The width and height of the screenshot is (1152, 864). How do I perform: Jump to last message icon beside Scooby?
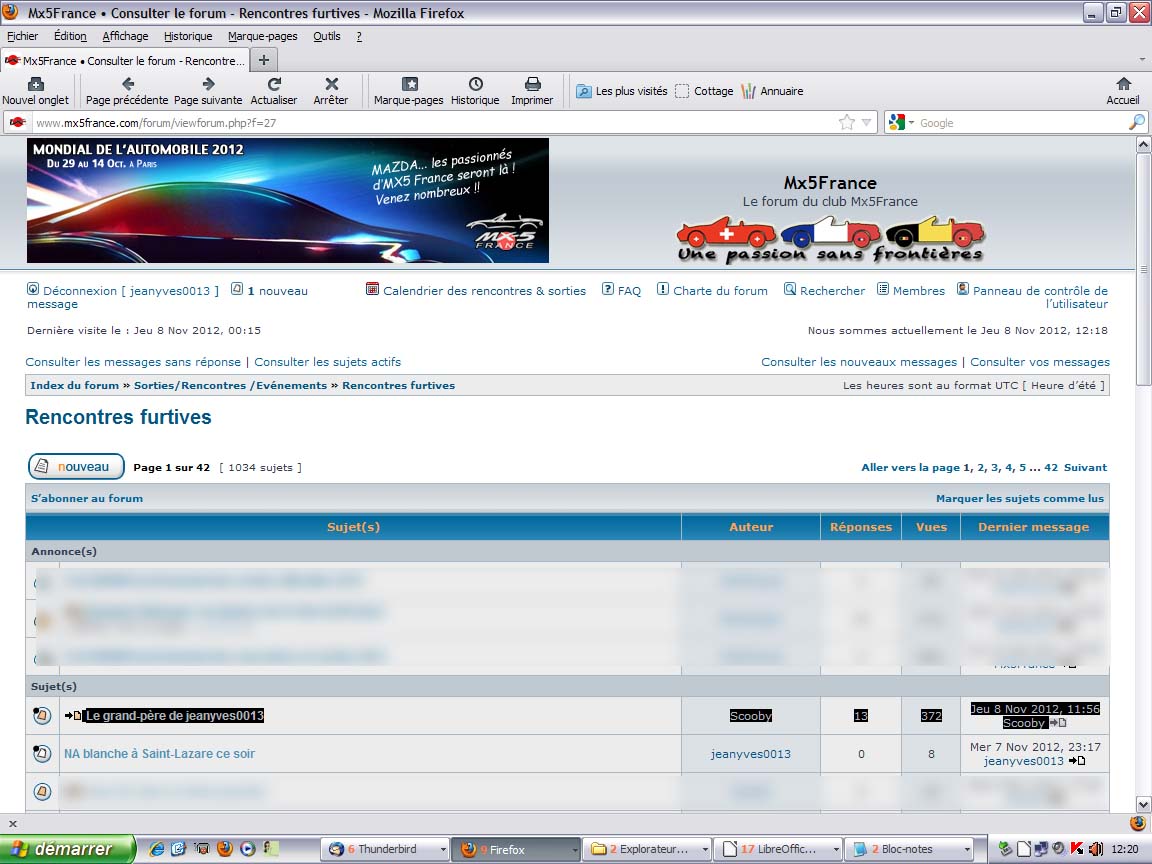click(x=1058, y=723)
